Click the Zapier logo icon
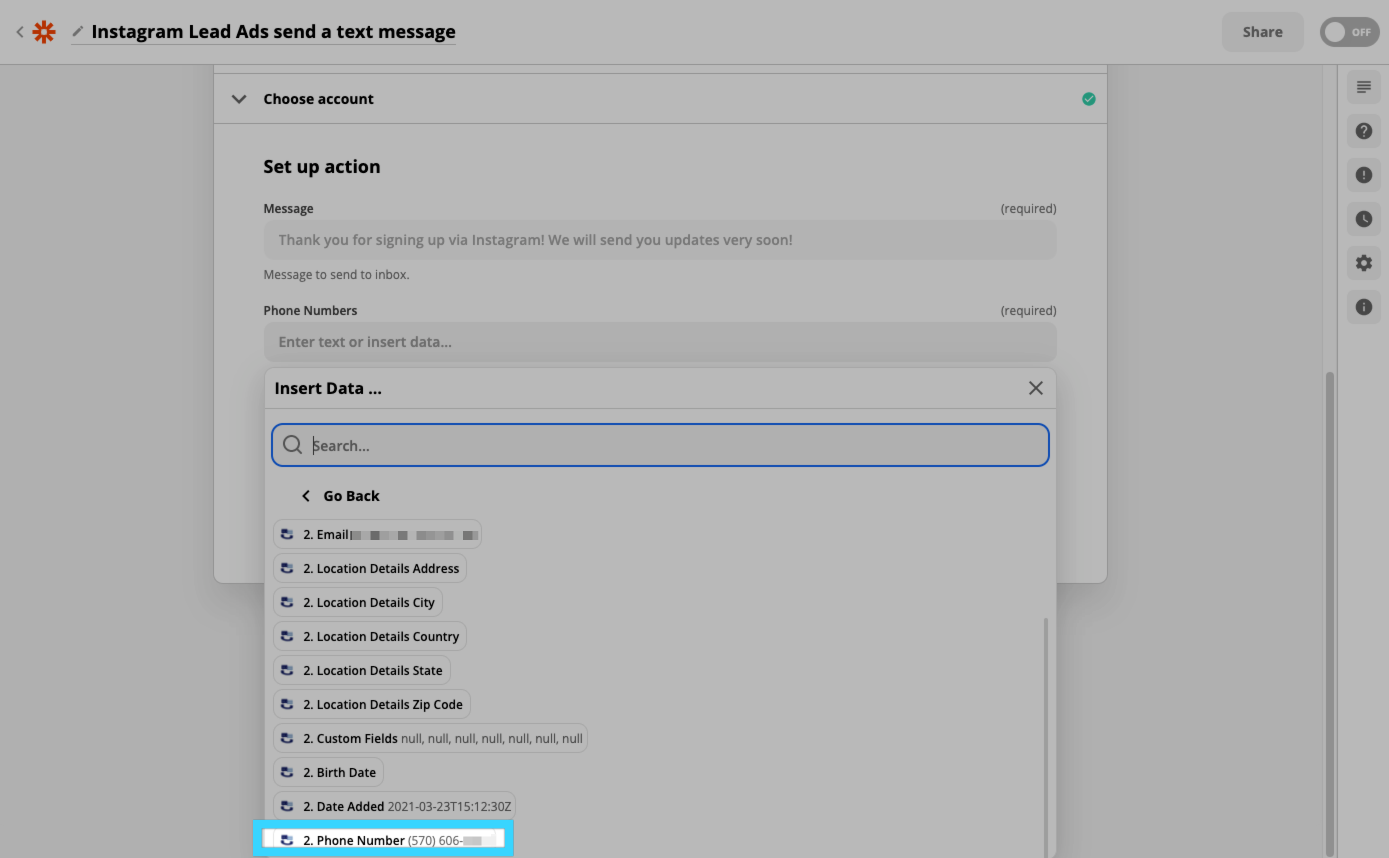 [x=44, y=32]
